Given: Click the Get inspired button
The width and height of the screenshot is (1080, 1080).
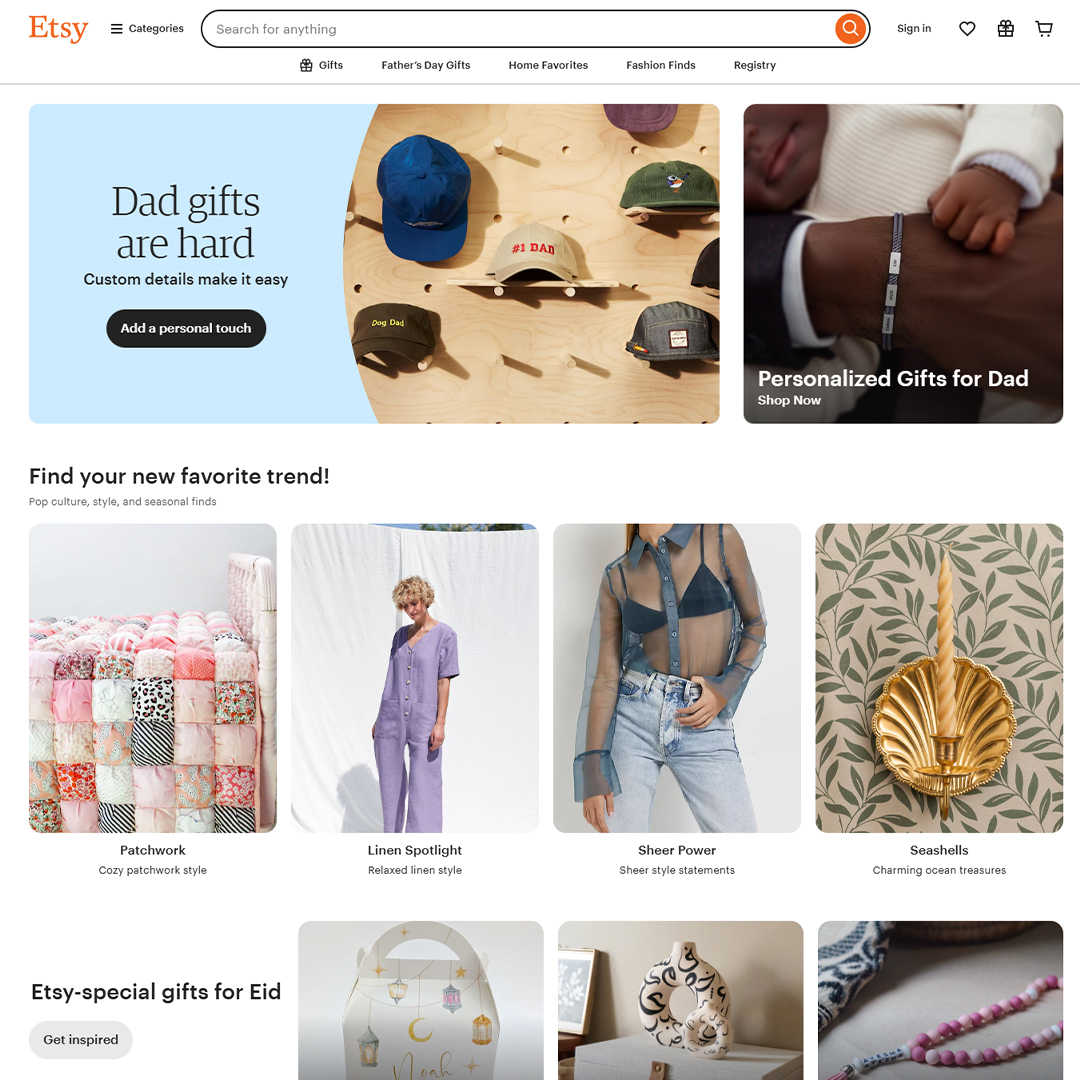Looking at the screenshot, I should 81,1039.
